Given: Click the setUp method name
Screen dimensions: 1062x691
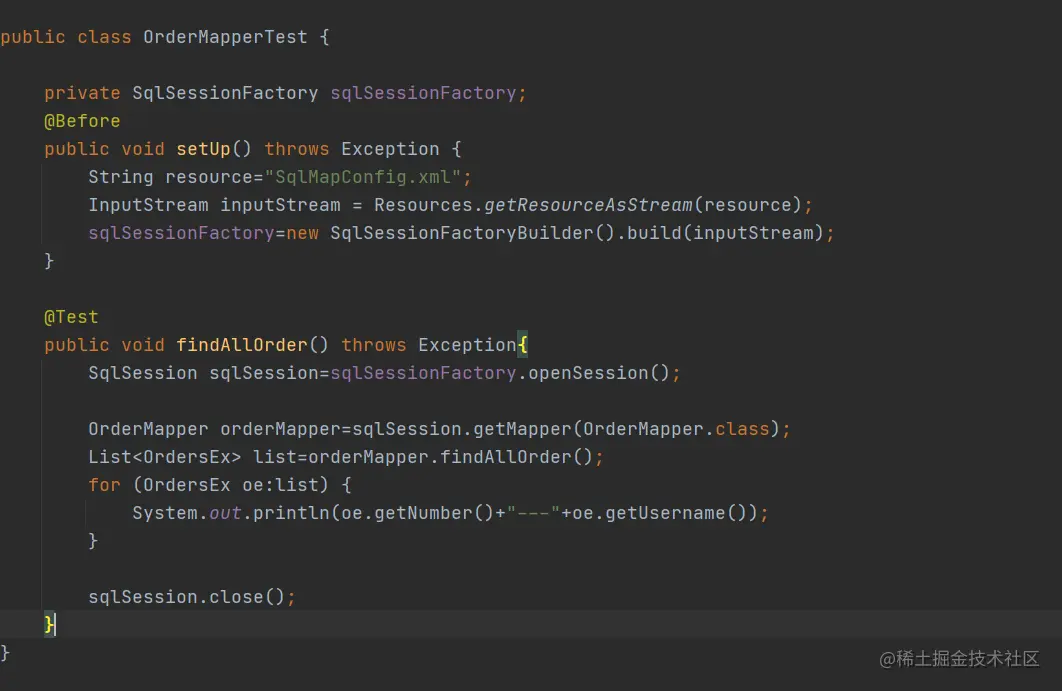Looking at the screenshot, I should tap(203, 149).
